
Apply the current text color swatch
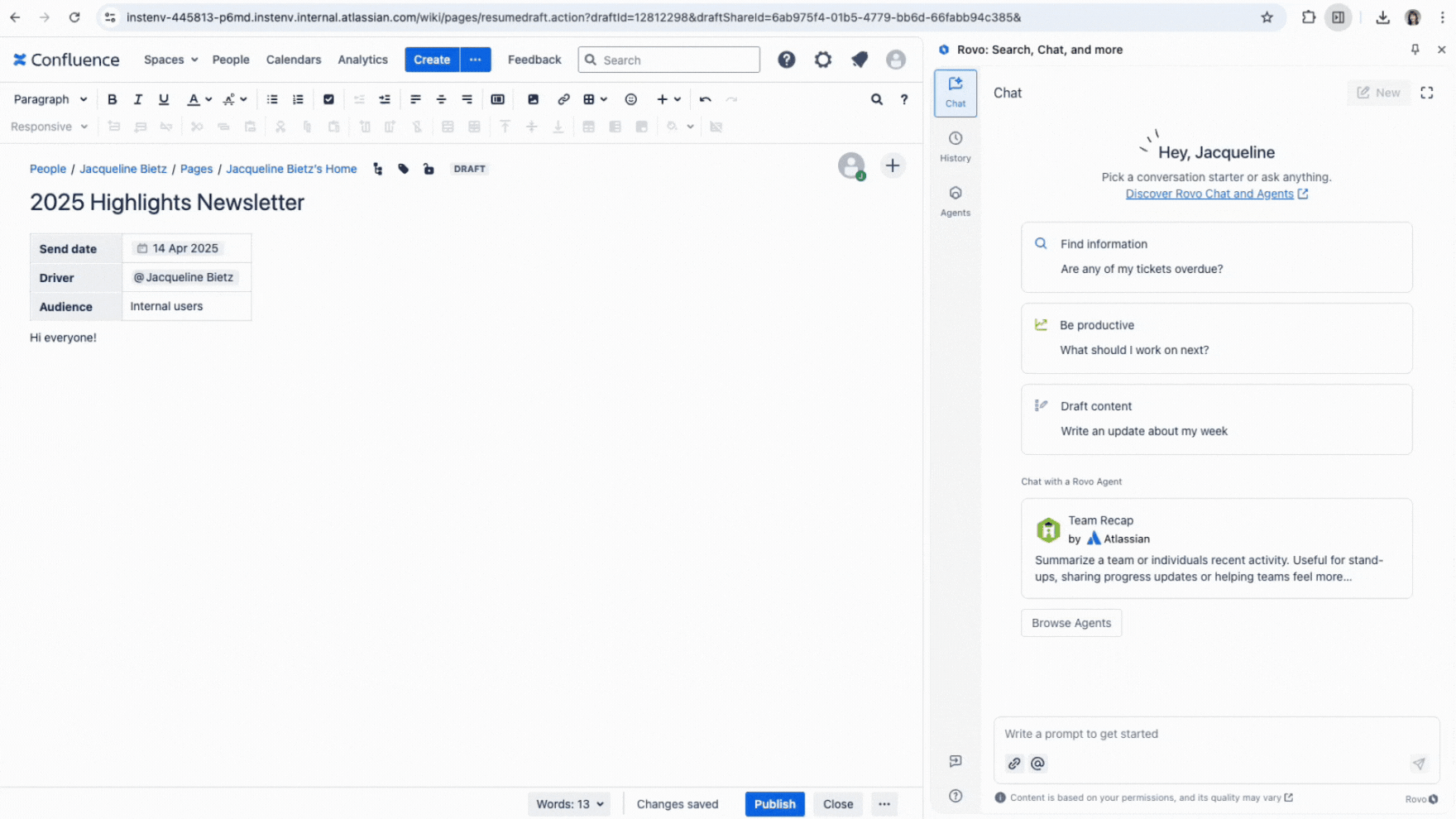coord(194,99)
